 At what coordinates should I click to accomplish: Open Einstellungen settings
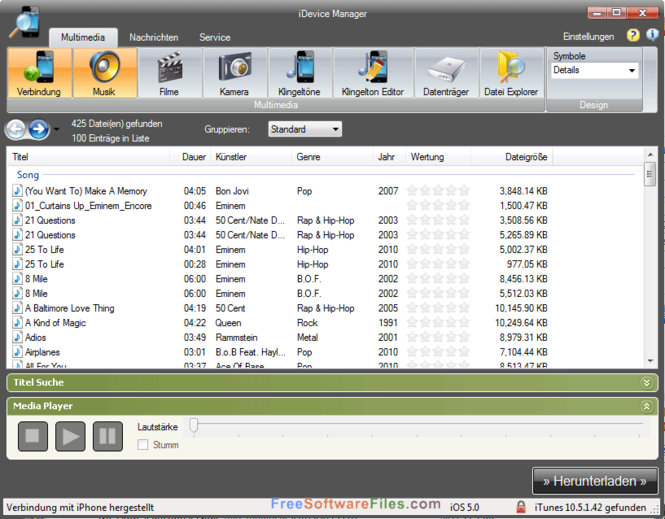pyautogui.click(x=589, y=36)
